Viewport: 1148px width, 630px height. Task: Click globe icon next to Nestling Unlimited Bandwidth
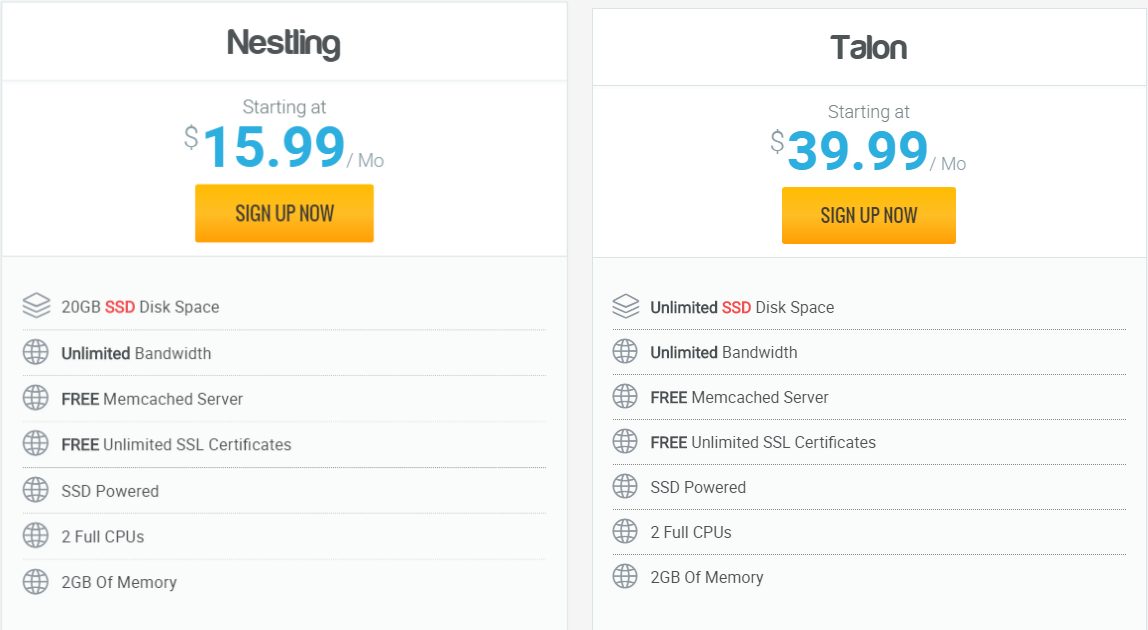(x=36, y=352)
